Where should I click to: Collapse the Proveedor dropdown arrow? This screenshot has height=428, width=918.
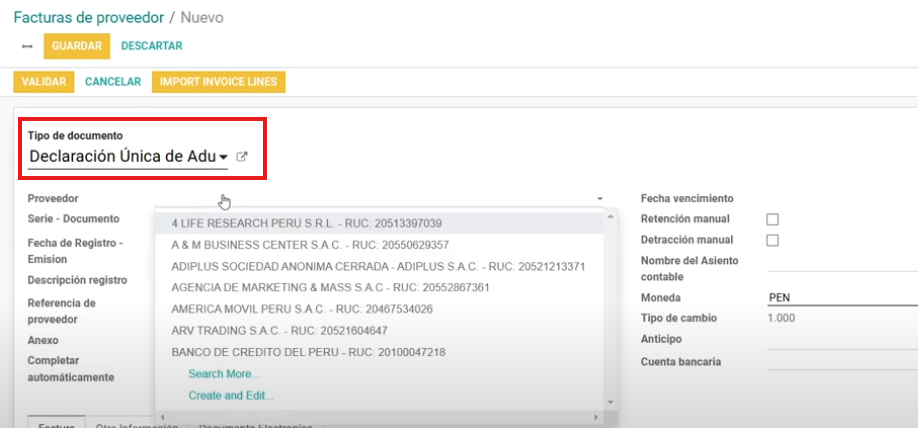tap(600, 199)
